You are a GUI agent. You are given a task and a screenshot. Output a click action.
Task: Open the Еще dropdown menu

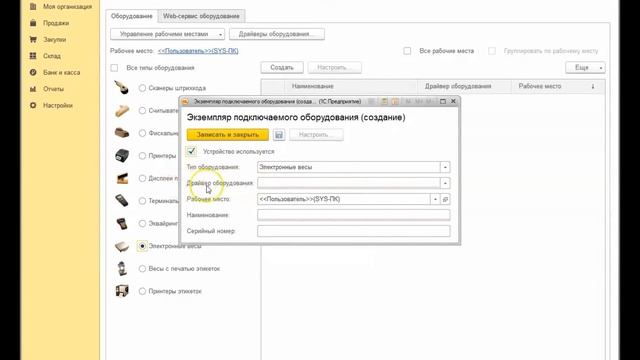[585, 67]
